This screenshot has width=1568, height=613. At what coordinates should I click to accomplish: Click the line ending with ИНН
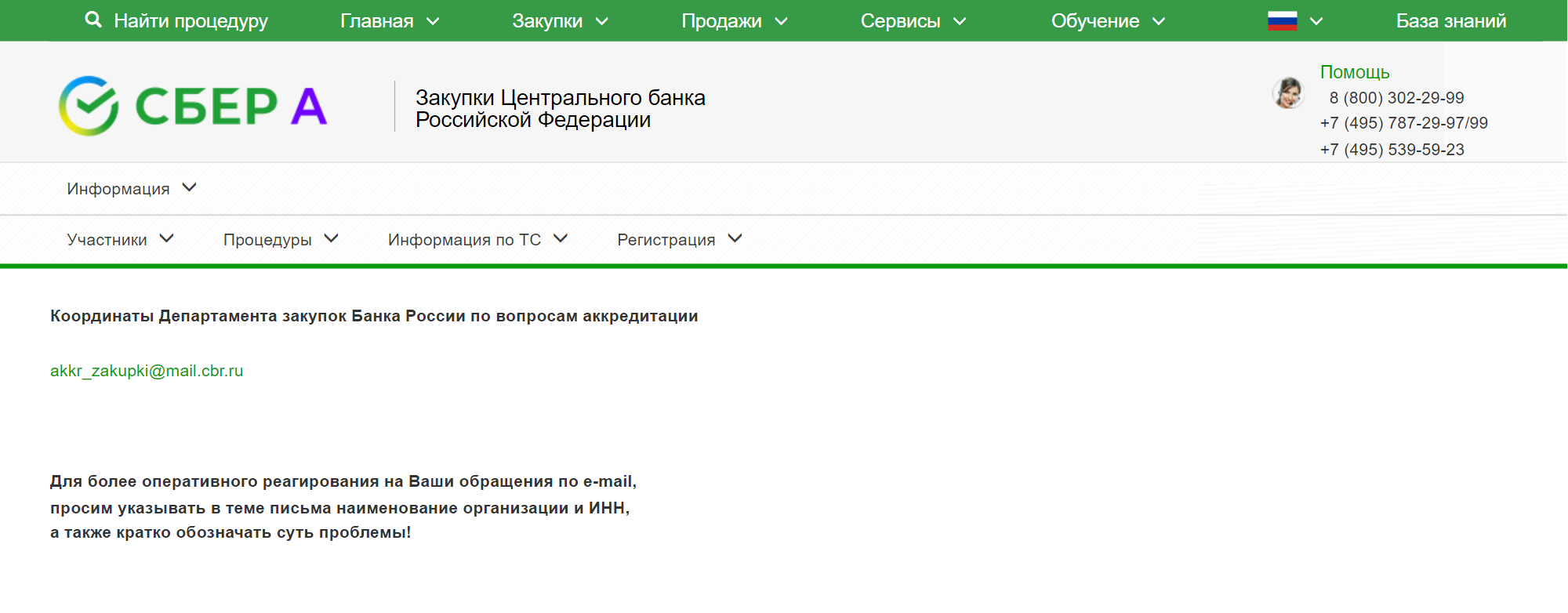[340, 508]
